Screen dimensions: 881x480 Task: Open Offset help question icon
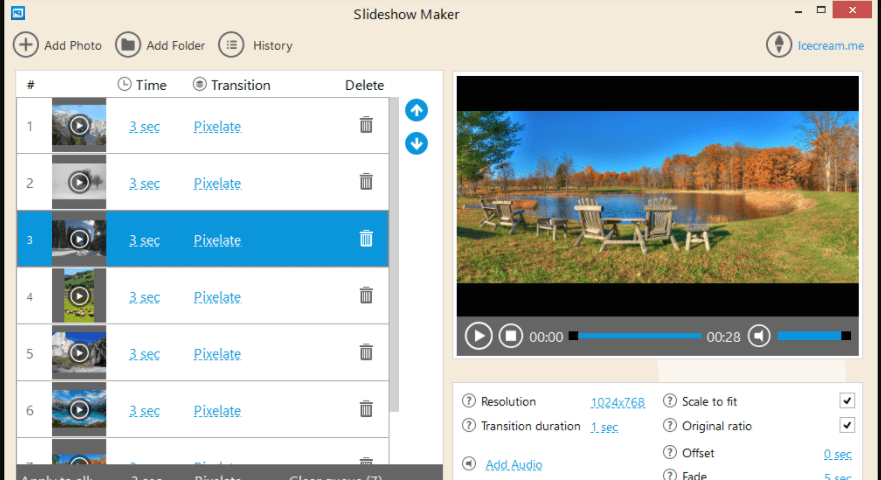[669, 452]
